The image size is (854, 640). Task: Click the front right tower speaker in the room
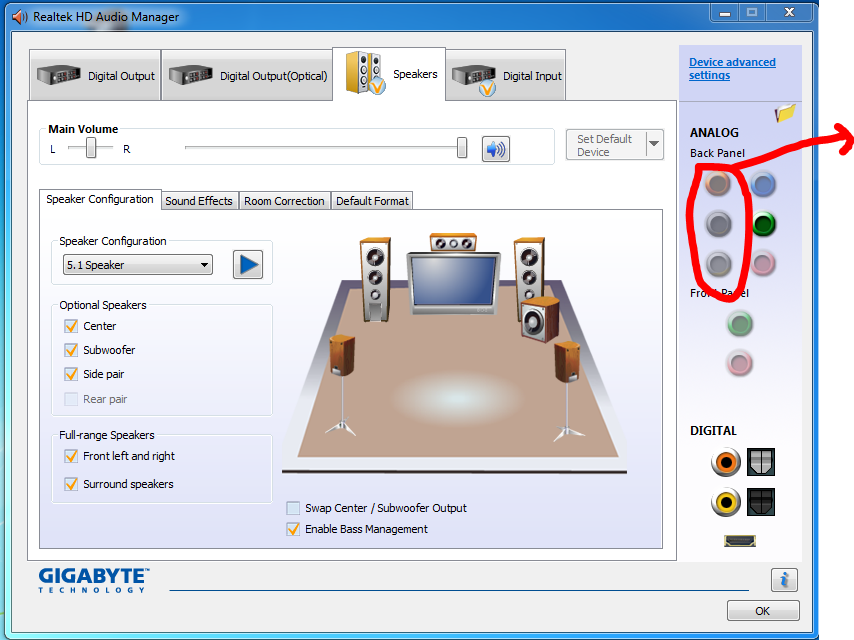pos(528,270)
